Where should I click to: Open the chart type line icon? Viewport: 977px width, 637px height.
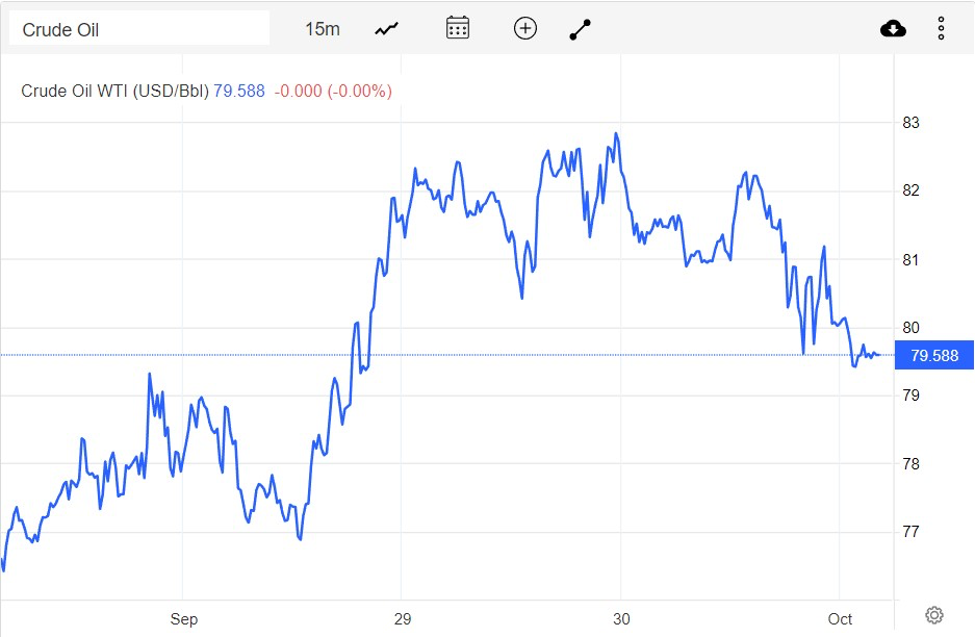386,29
